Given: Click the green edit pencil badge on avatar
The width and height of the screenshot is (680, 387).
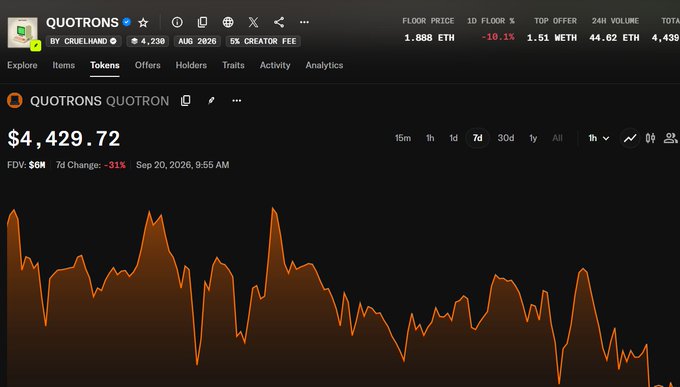Looking at the screenshot, I should coord(36,45).
